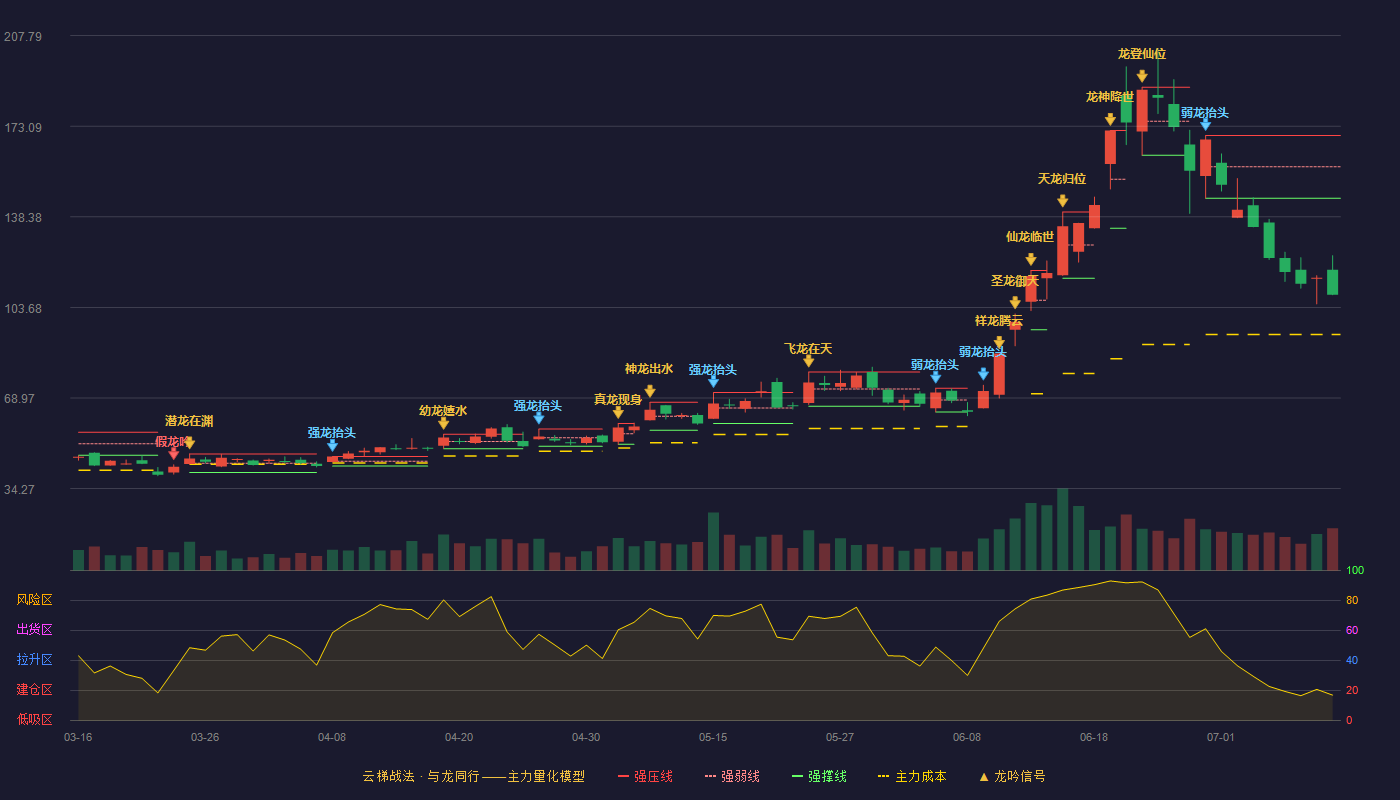Toggle the 强弱线 legend item

[732, 776]
